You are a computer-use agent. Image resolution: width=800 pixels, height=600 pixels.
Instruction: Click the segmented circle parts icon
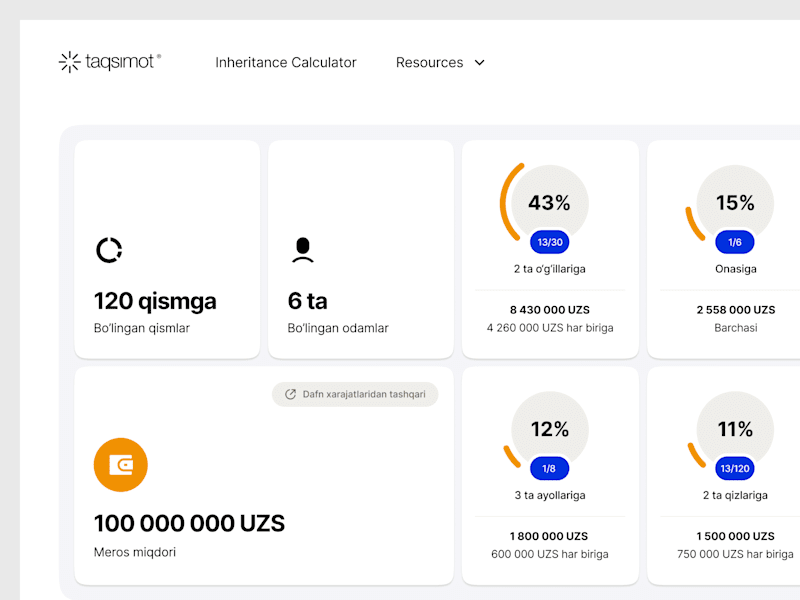click(109, 250)
